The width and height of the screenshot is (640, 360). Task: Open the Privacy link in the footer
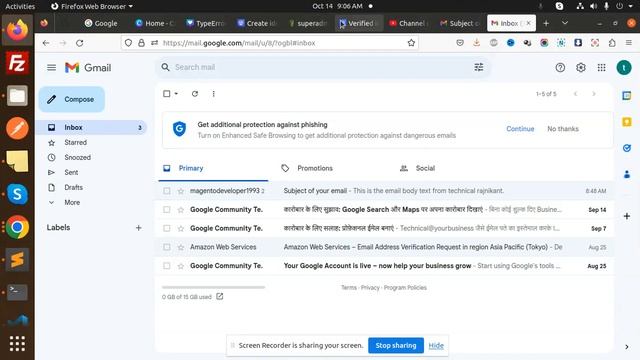tap(370, 288)
